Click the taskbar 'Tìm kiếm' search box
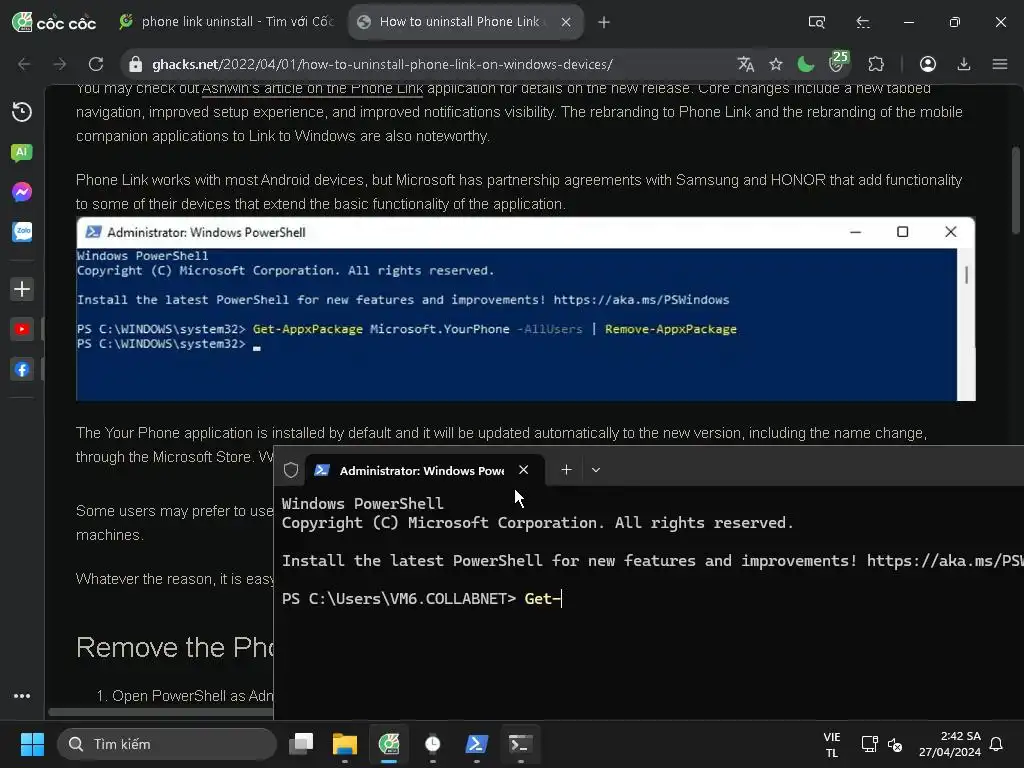This screenshot has width=1024, height=768. click(167, 744)
